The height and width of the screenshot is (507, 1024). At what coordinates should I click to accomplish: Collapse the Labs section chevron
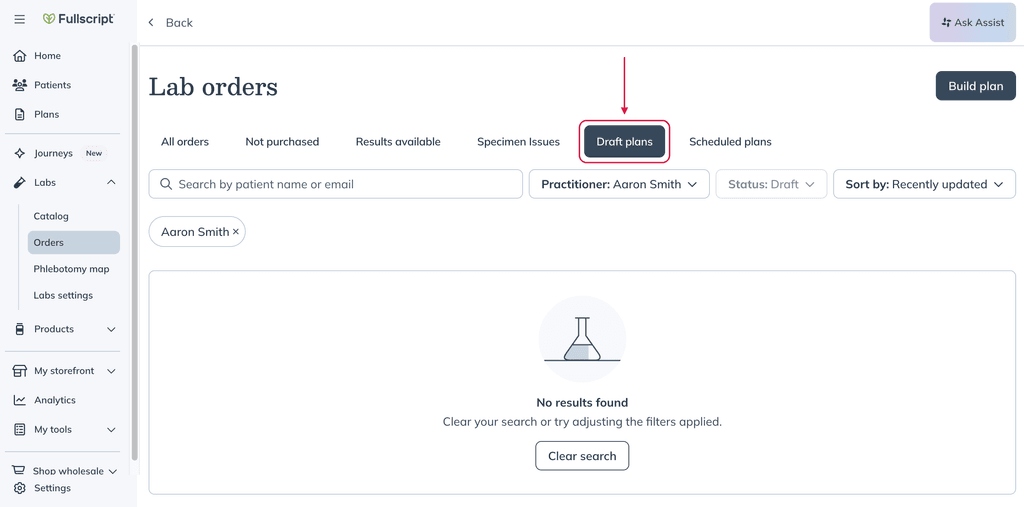(111, 182)
